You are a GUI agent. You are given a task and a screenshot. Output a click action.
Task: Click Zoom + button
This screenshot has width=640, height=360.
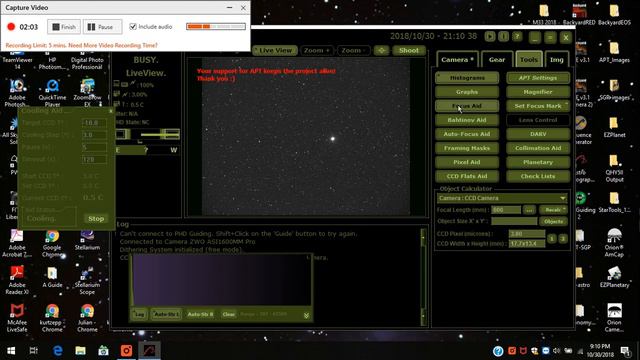click(317, 50)
